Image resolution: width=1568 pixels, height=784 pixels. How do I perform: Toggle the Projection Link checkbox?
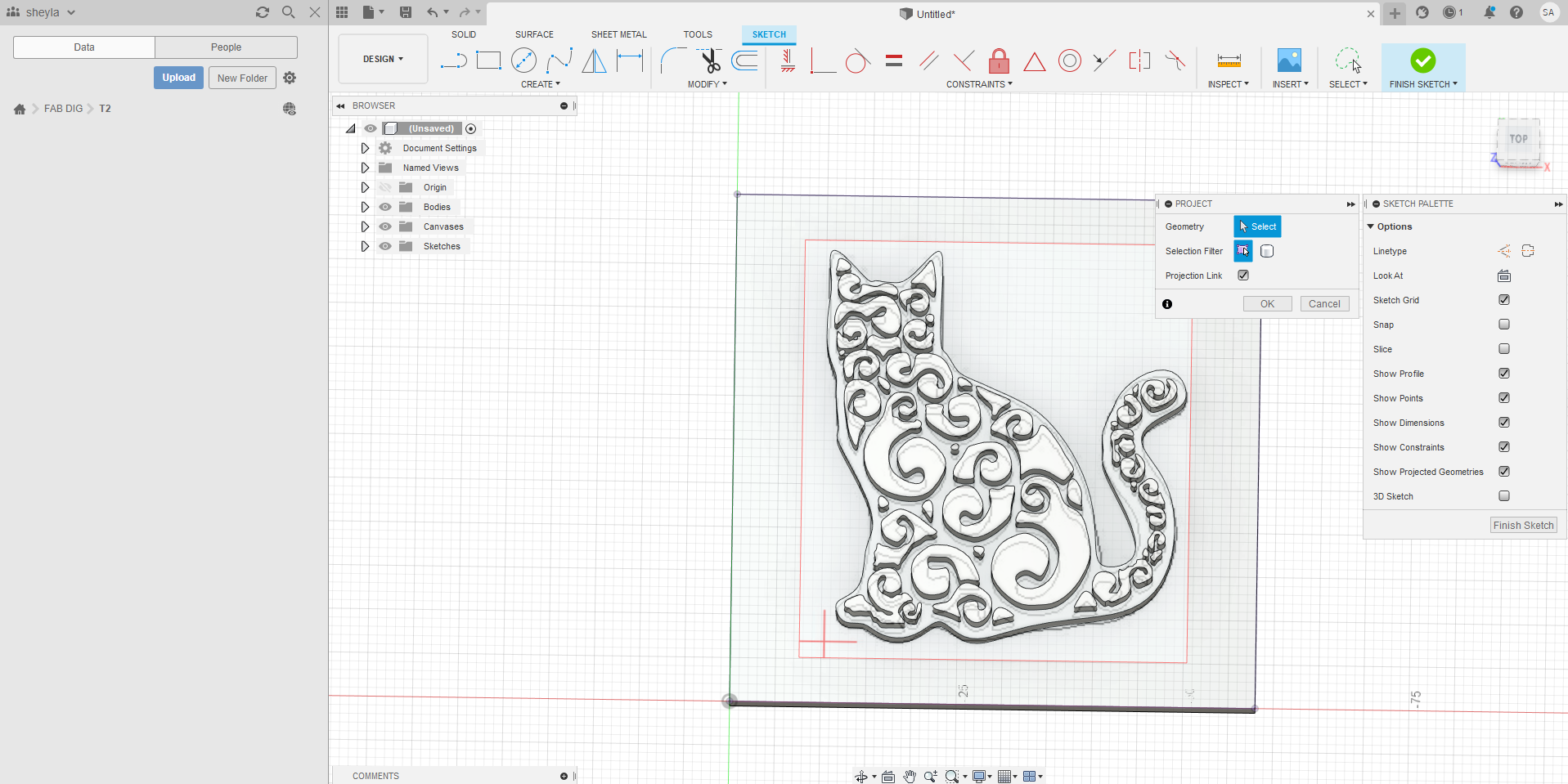click(x=1243, y=276)
